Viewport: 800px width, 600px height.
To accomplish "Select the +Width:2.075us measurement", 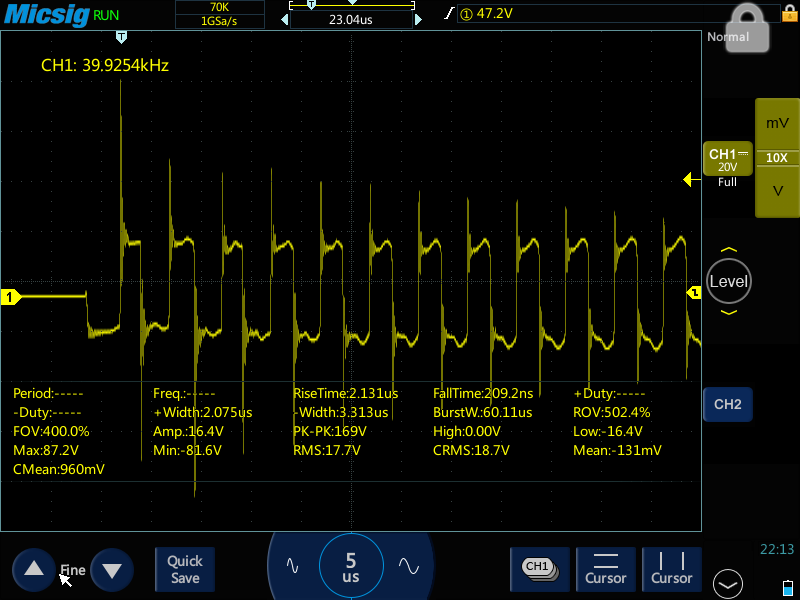I will click(203, 412).
